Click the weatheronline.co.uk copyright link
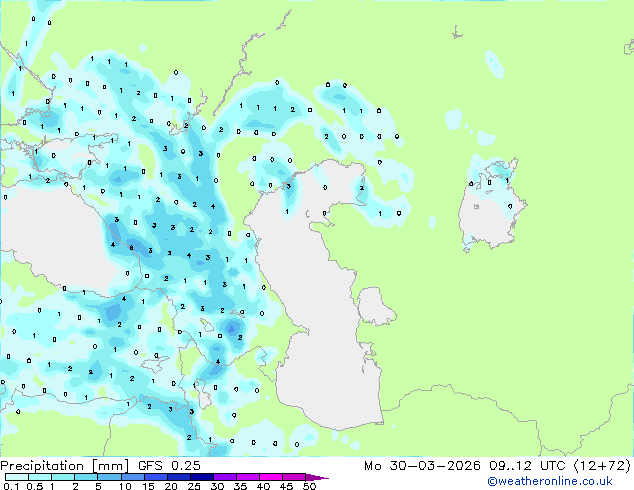The width and height of the screenshot is (634, 490). point(550,481)
